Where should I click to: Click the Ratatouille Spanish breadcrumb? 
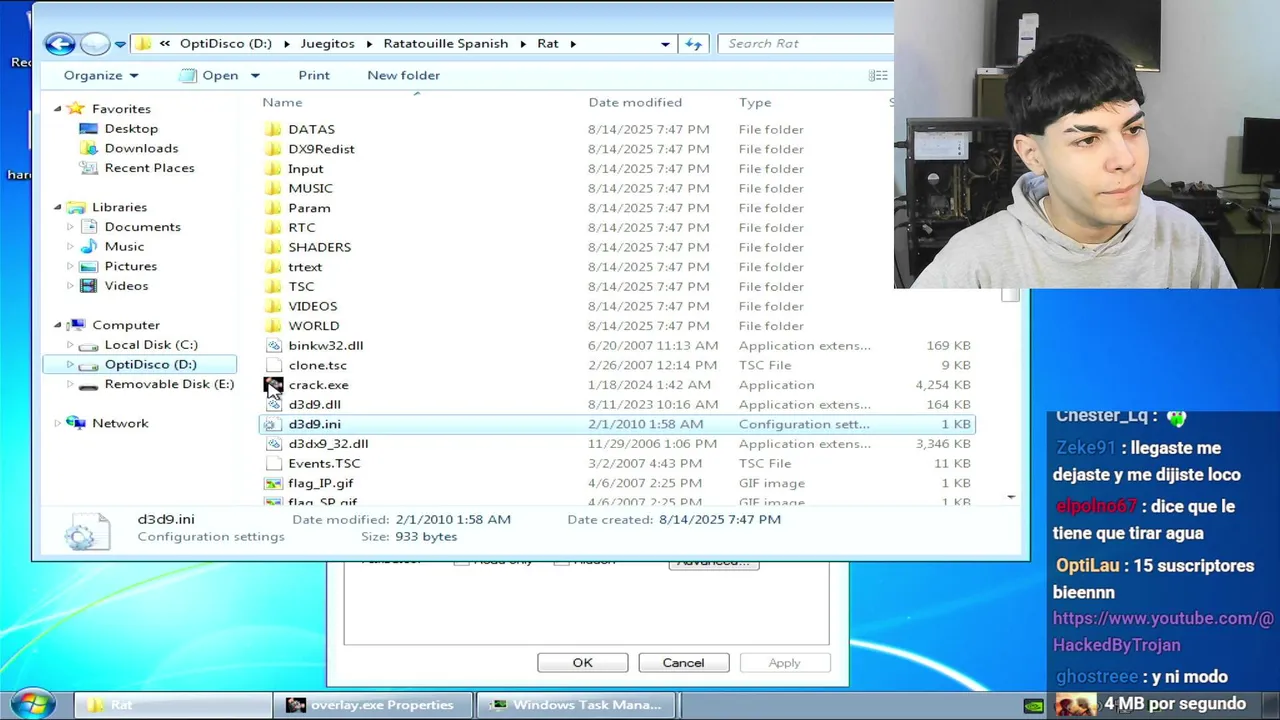[446, 44]
